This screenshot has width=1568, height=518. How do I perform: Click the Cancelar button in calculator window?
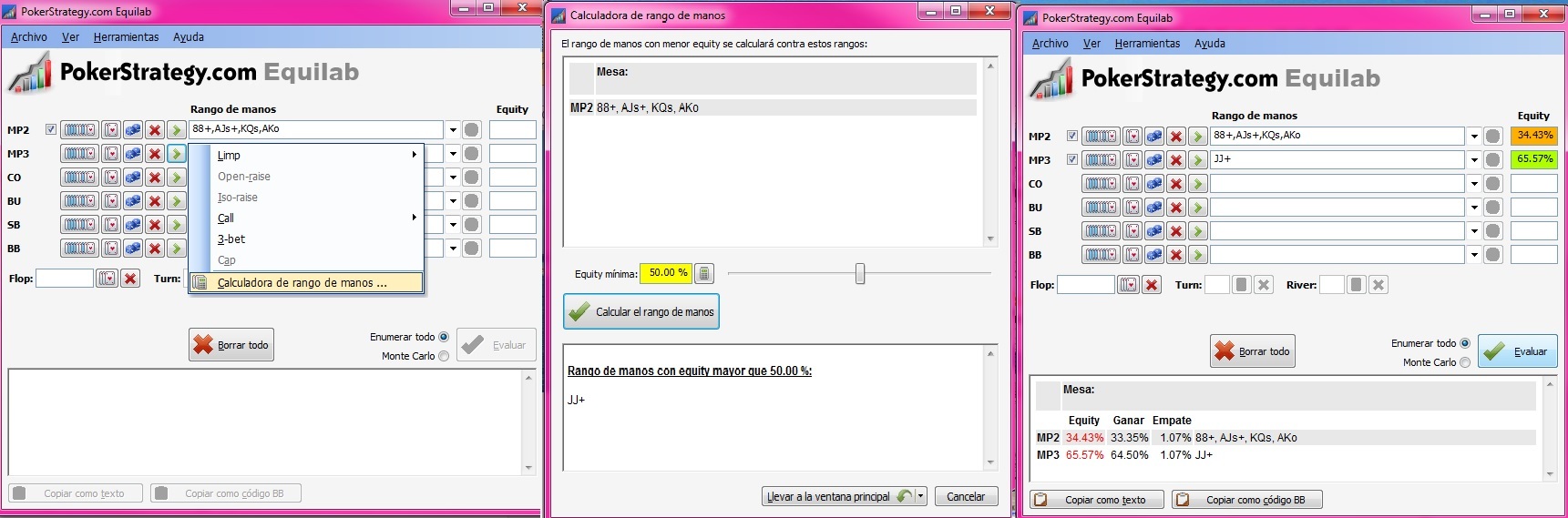point(966,496)
